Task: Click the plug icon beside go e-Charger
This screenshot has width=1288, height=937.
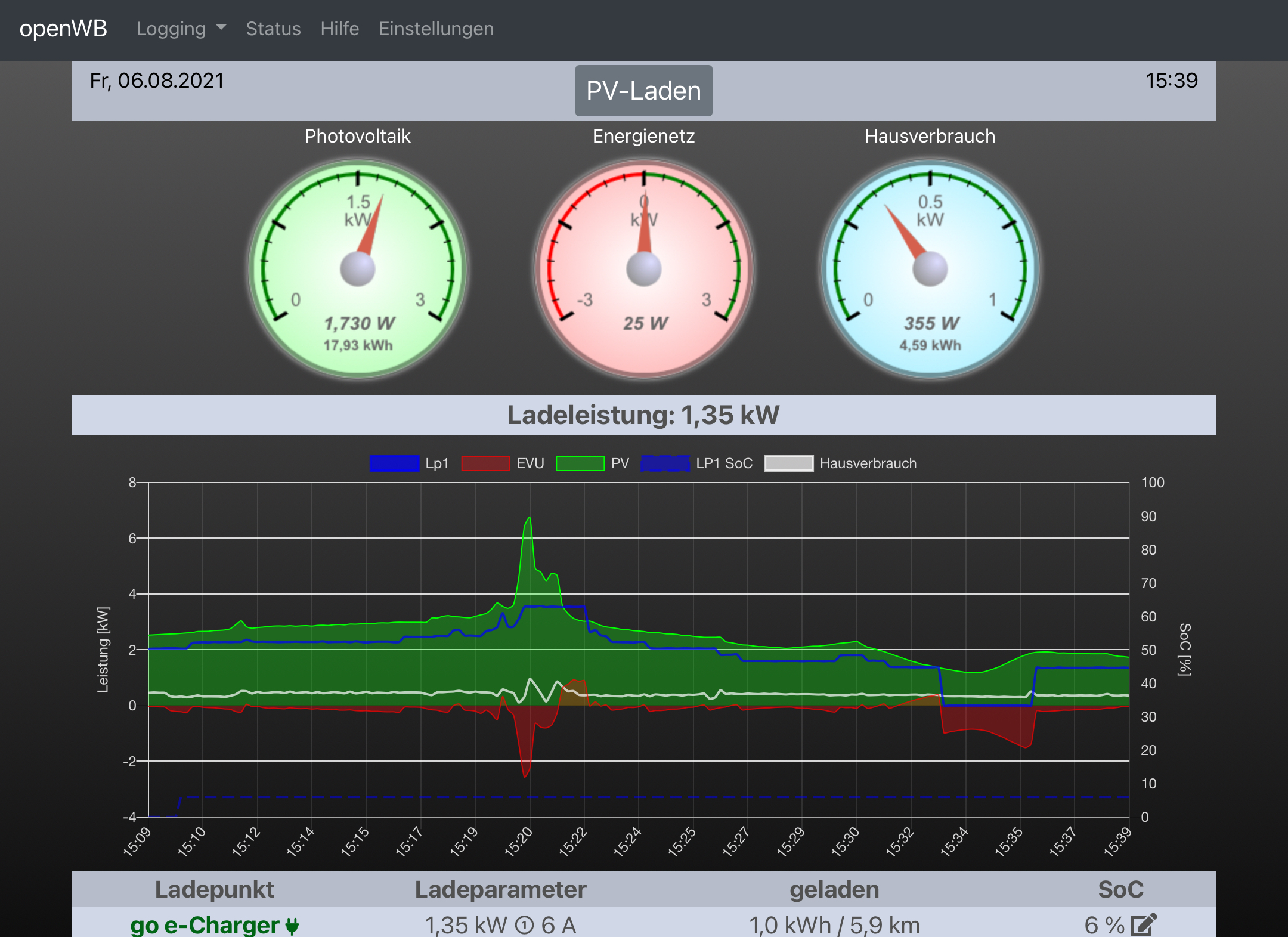Action: (x=292, y=926)
